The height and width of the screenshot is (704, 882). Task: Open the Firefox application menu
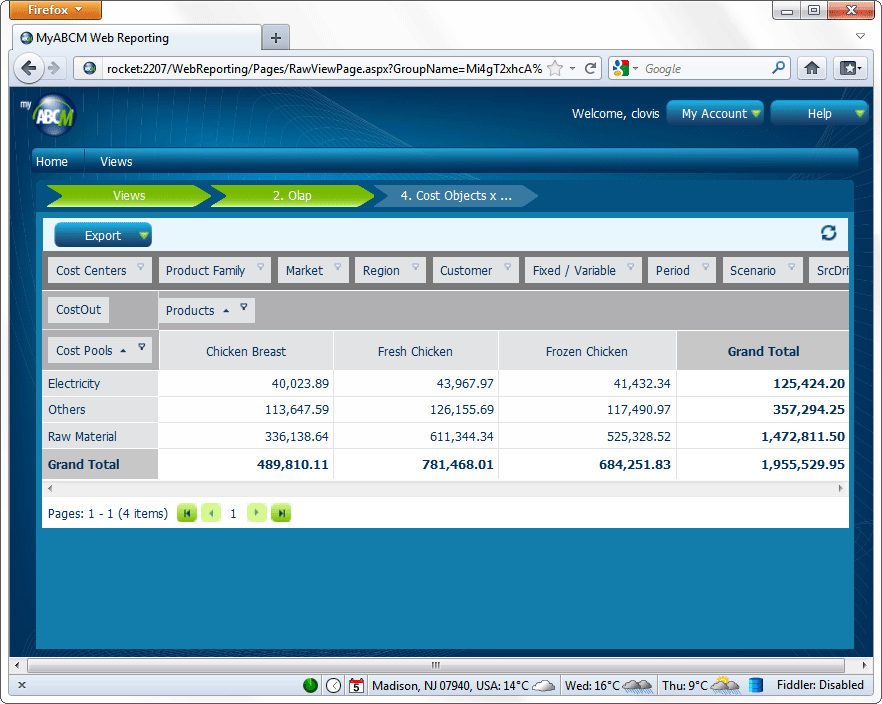[55, 10]
